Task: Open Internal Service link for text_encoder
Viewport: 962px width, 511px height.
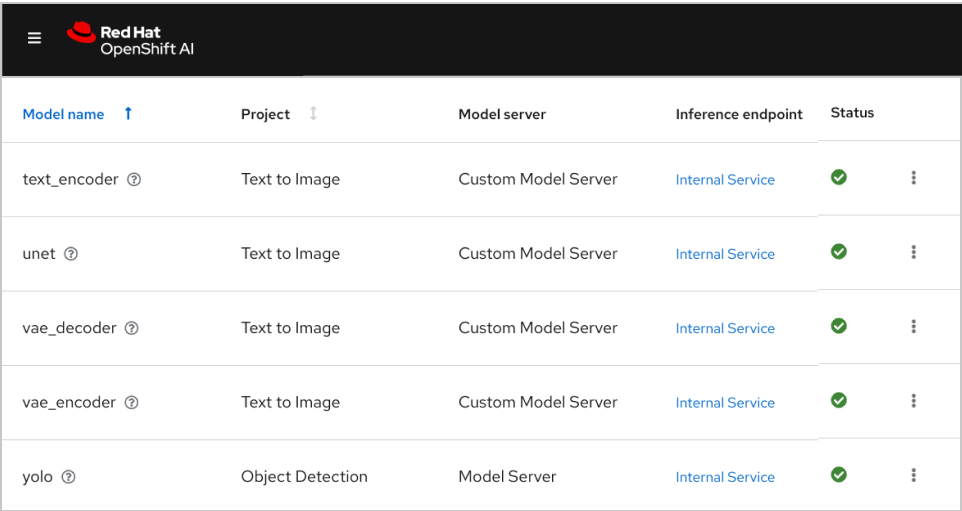Action: [725, 180]
